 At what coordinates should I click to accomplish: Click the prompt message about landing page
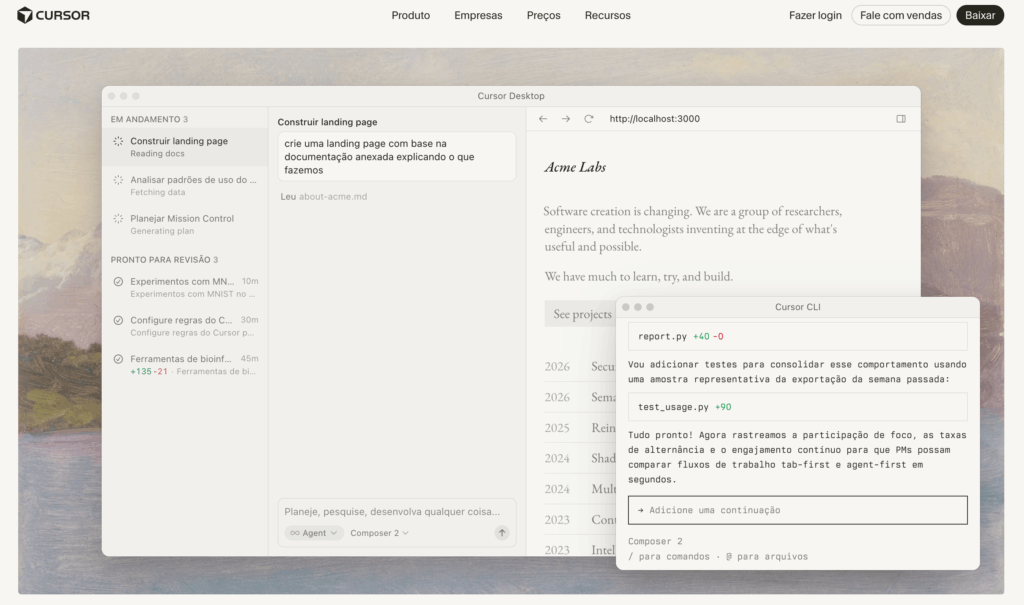pyautogui.click(x=396, y=157)
